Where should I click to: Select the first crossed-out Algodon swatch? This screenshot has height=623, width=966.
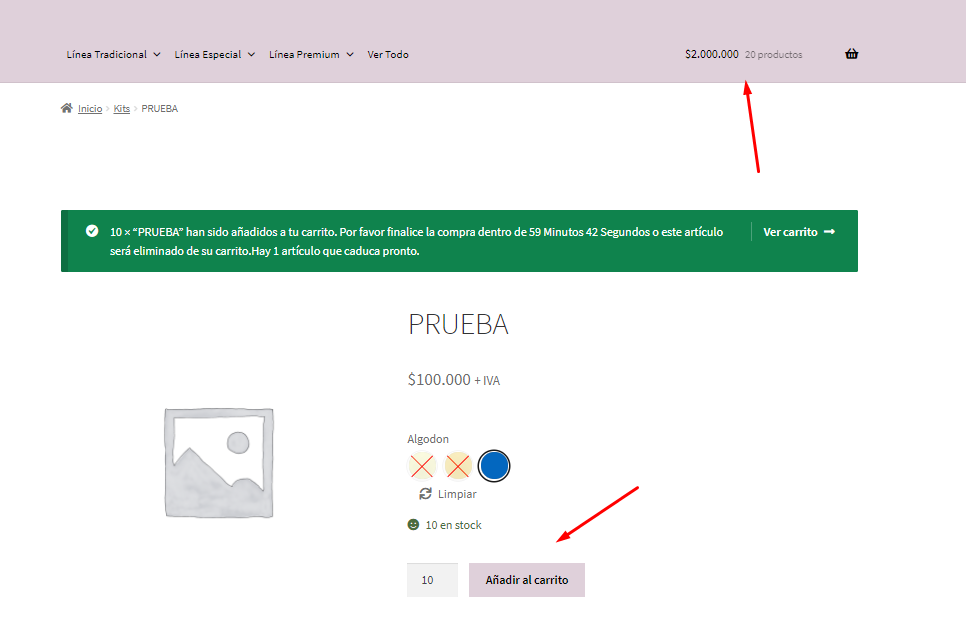tap(423, 465)
